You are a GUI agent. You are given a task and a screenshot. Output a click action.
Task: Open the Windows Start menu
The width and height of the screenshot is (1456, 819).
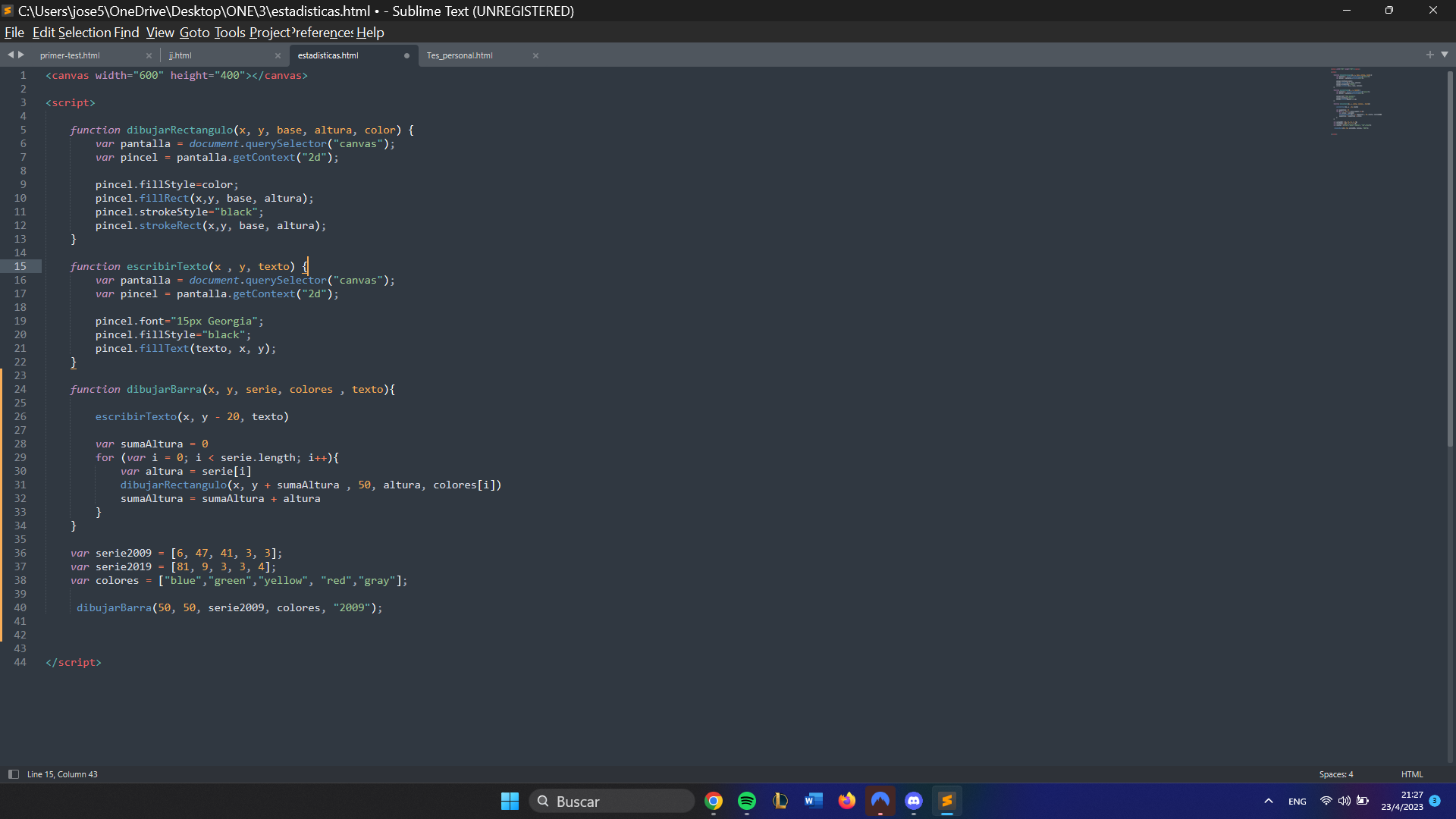510,801
